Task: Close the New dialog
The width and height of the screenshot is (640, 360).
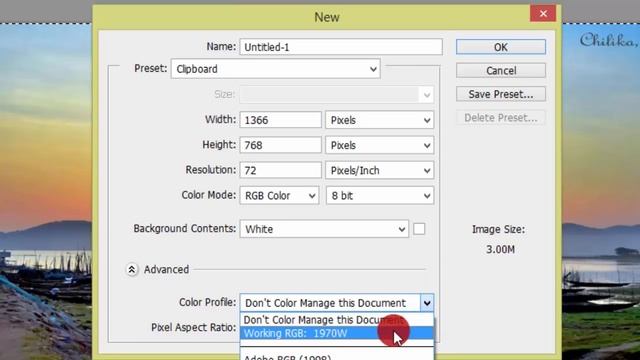Action: [x=543, y=13]
